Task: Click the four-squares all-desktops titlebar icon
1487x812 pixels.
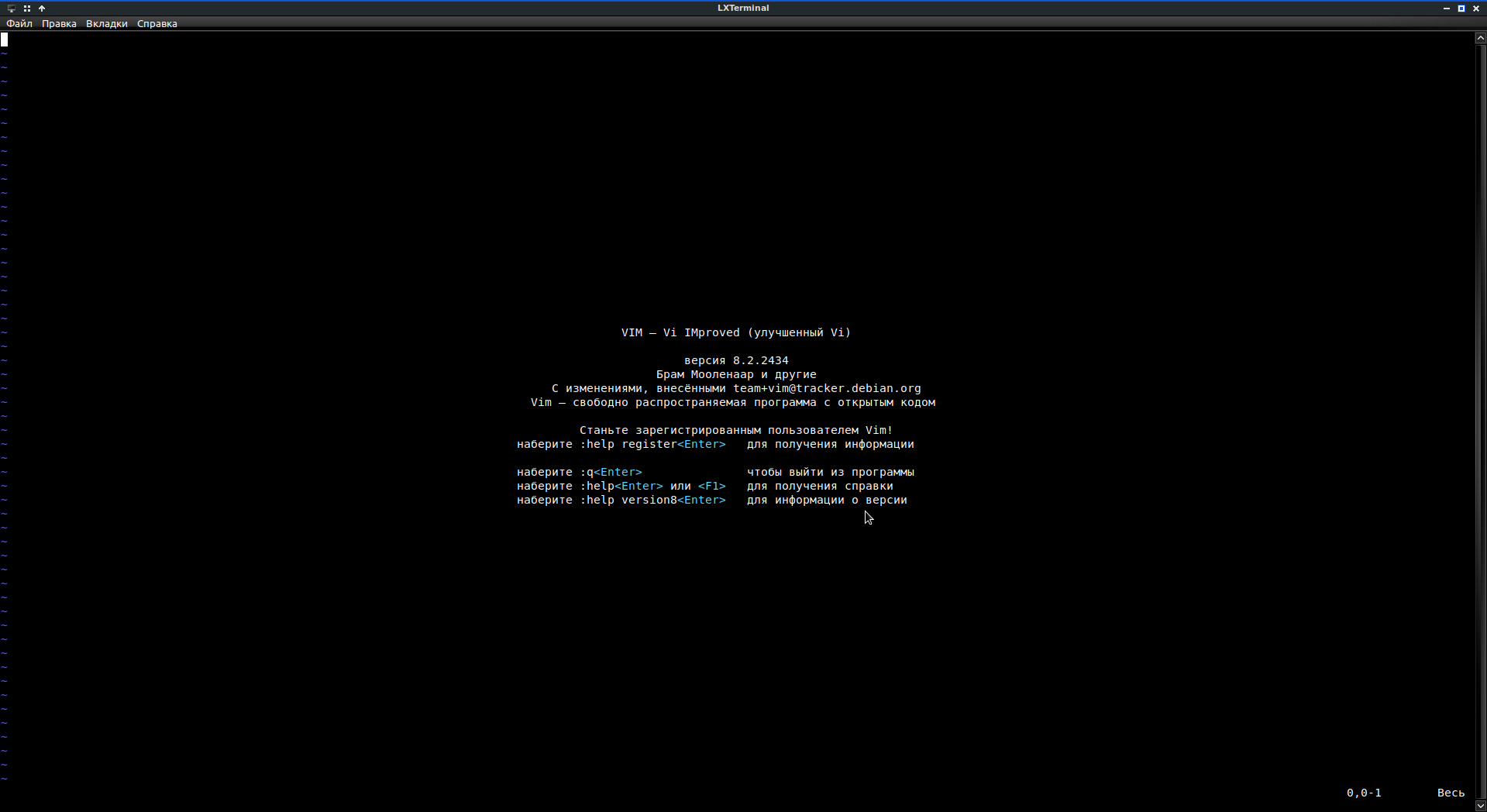Action: tap(27, 9)
